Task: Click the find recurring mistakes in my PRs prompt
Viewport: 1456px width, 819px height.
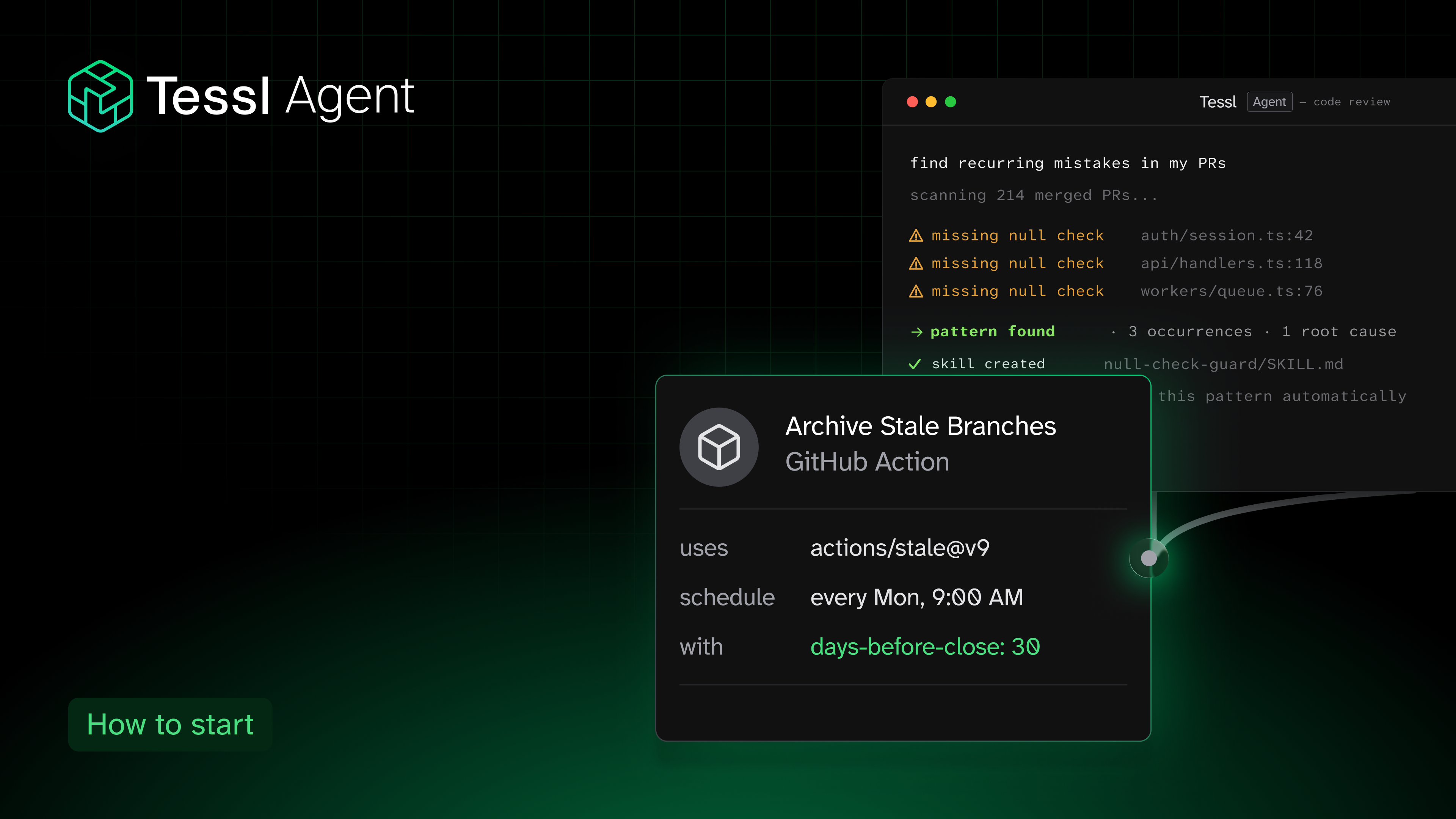Action: 1068,163
